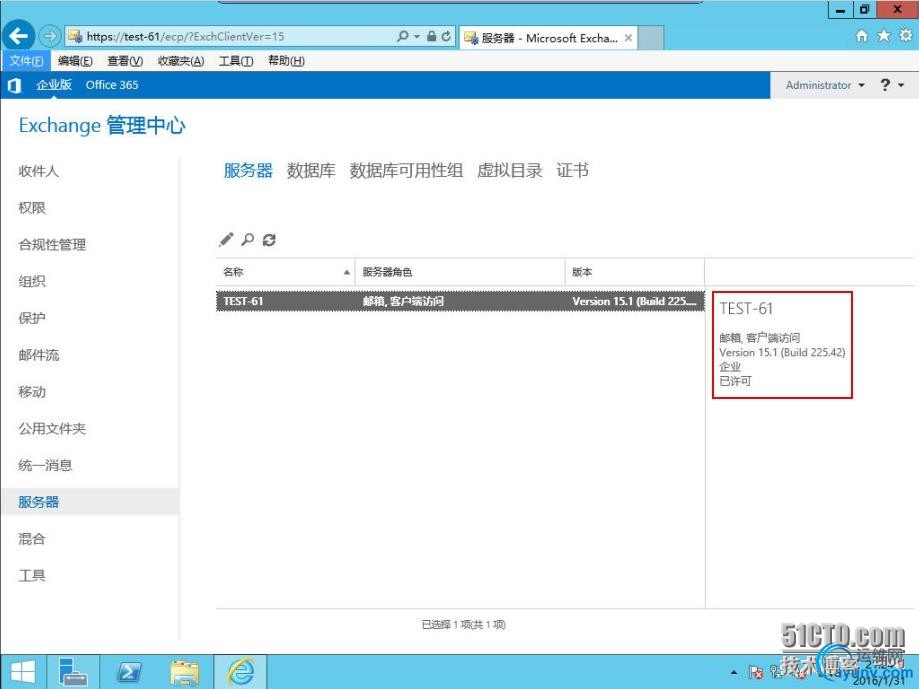Image resolution: width=919 pixels, height=689 pixels.
Task: Click the Refresh icon above server list
Action: click(x=269, y=240)
